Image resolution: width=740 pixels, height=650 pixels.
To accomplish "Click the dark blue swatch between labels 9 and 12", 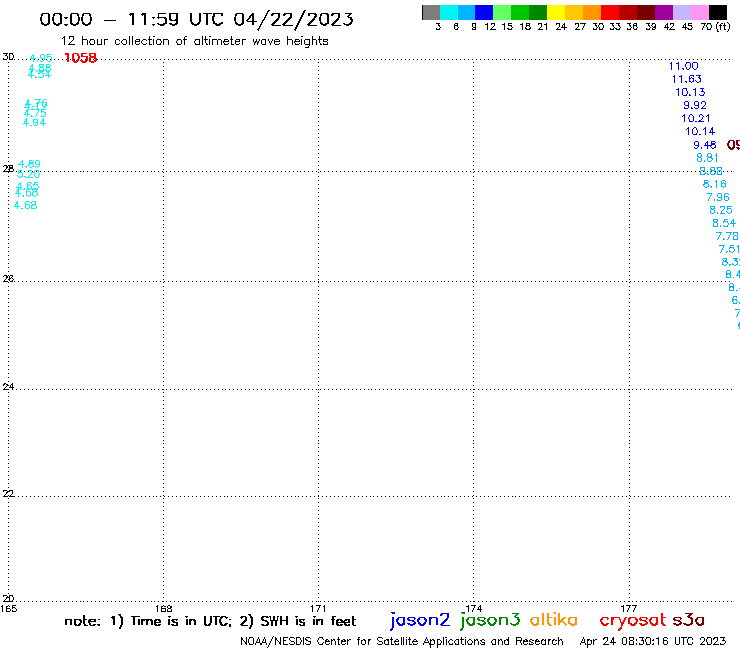I will click(484, 12).
